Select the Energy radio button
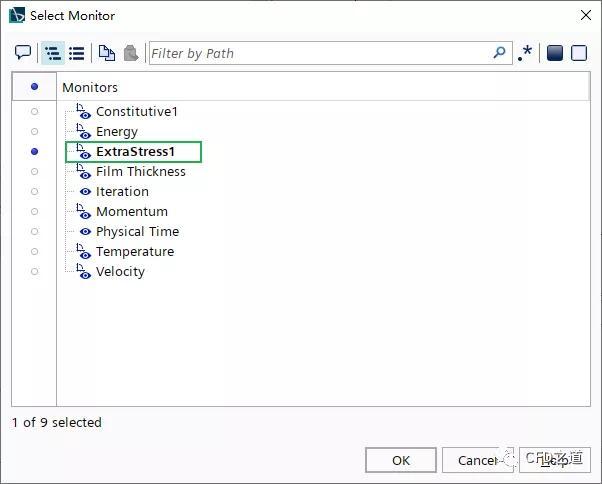Image resolution: width=602 pixels, height=484 pixels. pyautogui.click(x=35, y=132)
